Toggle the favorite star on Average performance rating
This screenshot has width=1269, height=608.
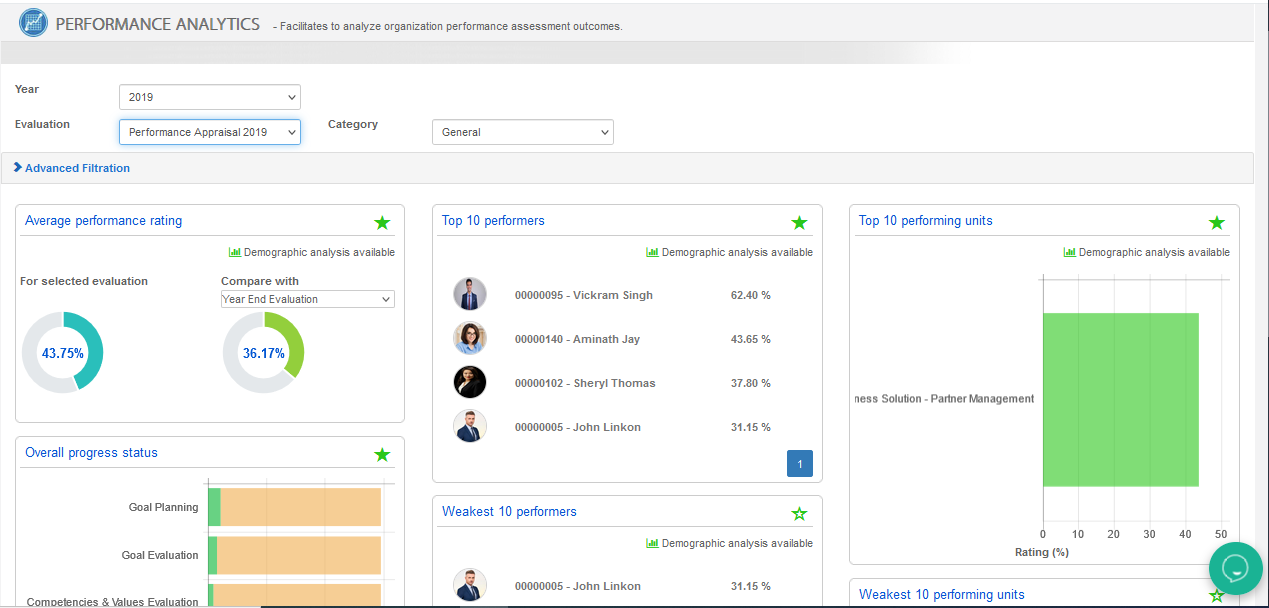pyautogui.click(x=382, y=222)
